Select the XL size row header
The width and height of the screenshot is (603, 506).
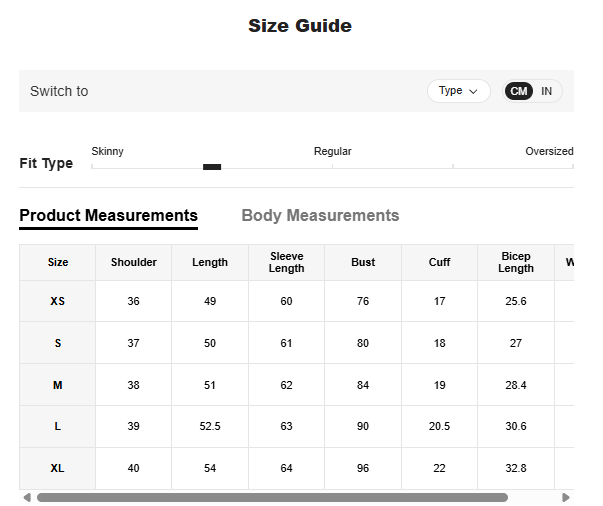[58, 468]
